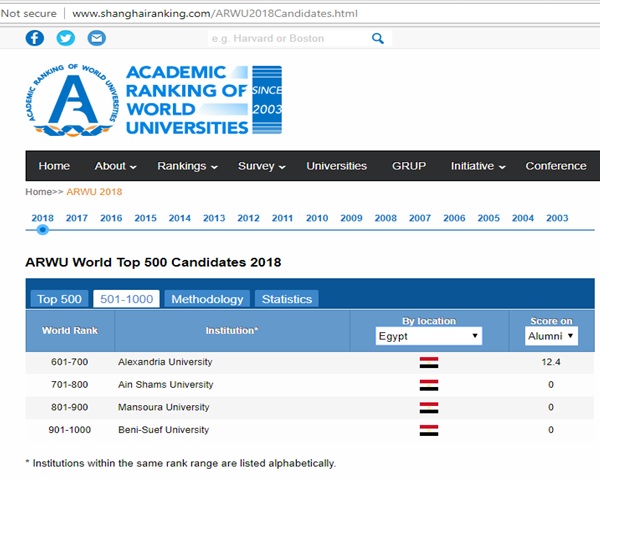Select year 2008 on timeline
The image size is (632, 536).
pyautogui.click(x=385, y=218)
